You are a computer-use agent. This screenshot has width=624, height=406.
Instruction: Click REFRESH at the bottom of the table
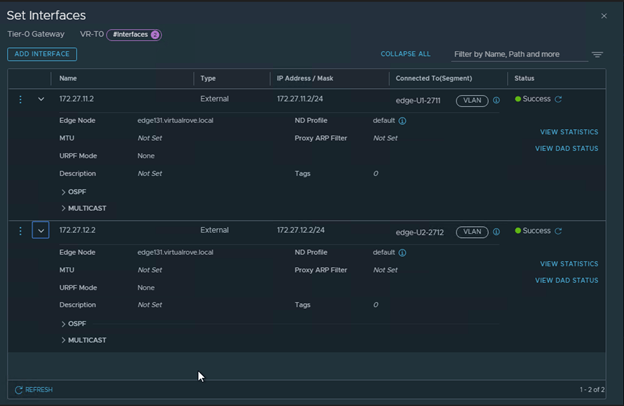(34, 389)
